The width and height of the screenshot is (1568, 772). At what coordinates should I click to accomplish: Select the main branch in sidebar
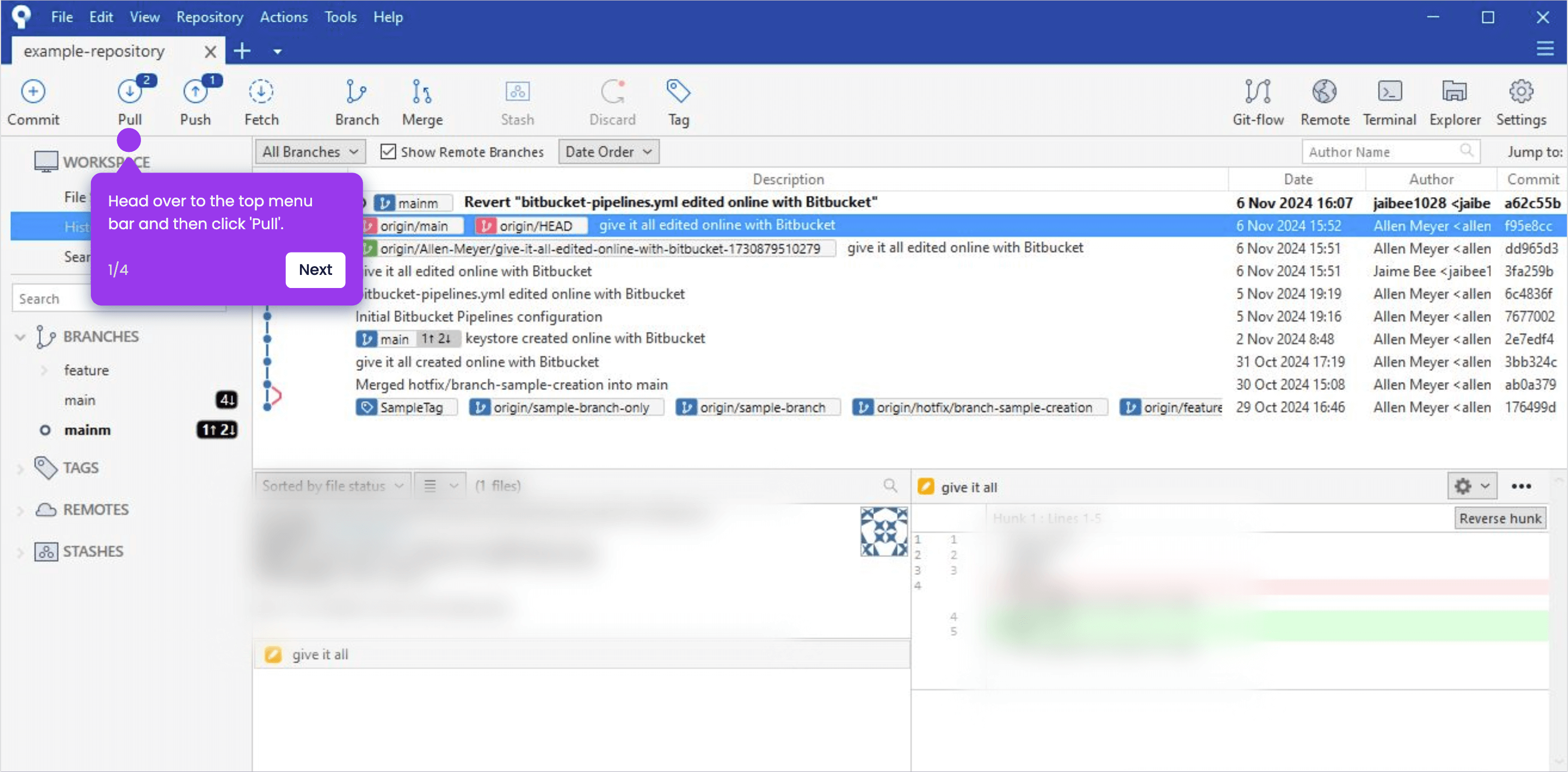coord(79,400)
